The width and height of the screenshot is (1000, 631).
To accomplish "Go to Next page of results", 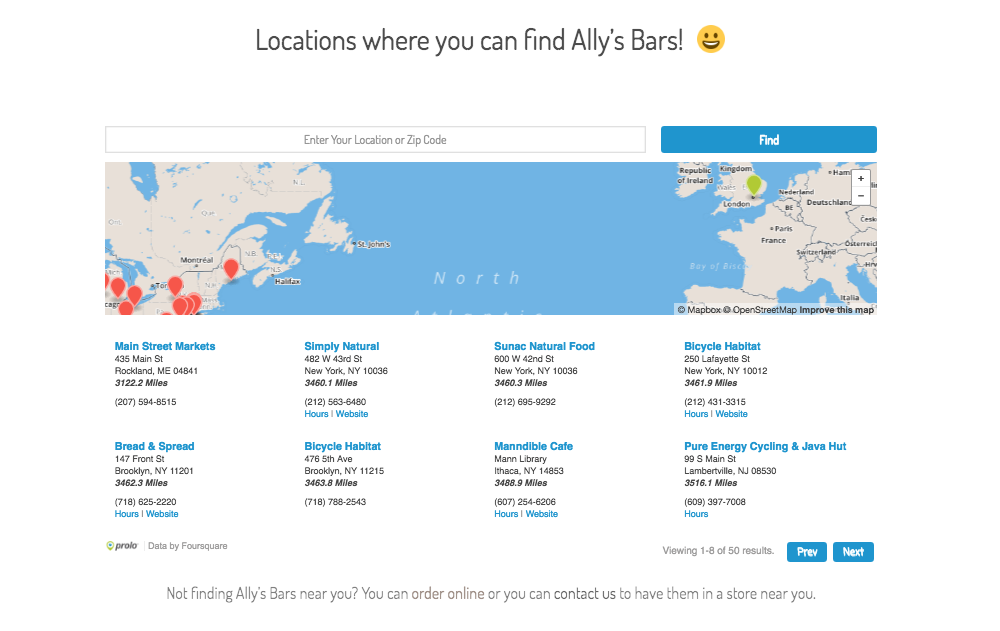I will [x=853, y=552].
